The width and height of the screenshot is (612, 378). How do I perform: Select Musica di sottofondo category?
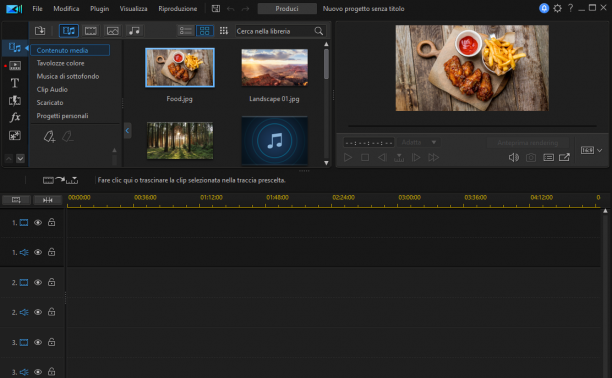coord(68,77)
